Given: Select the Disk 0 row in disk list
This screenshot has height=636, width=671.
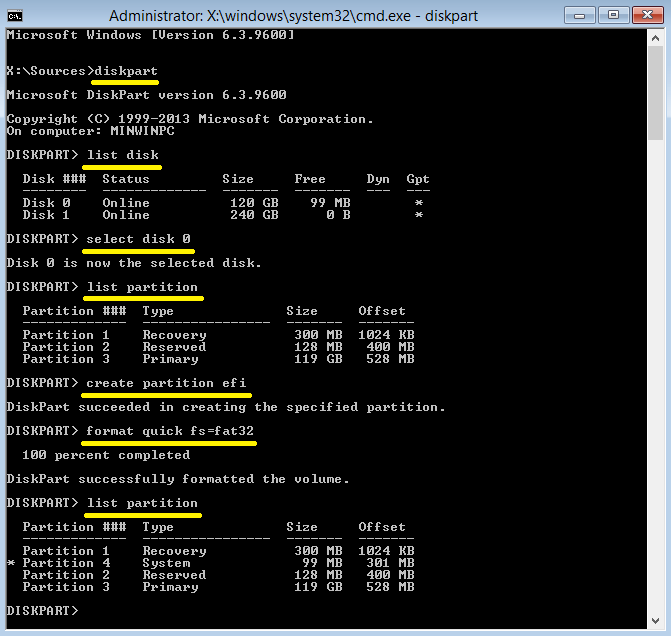Looking at the screenshot, I should (222, 203).
